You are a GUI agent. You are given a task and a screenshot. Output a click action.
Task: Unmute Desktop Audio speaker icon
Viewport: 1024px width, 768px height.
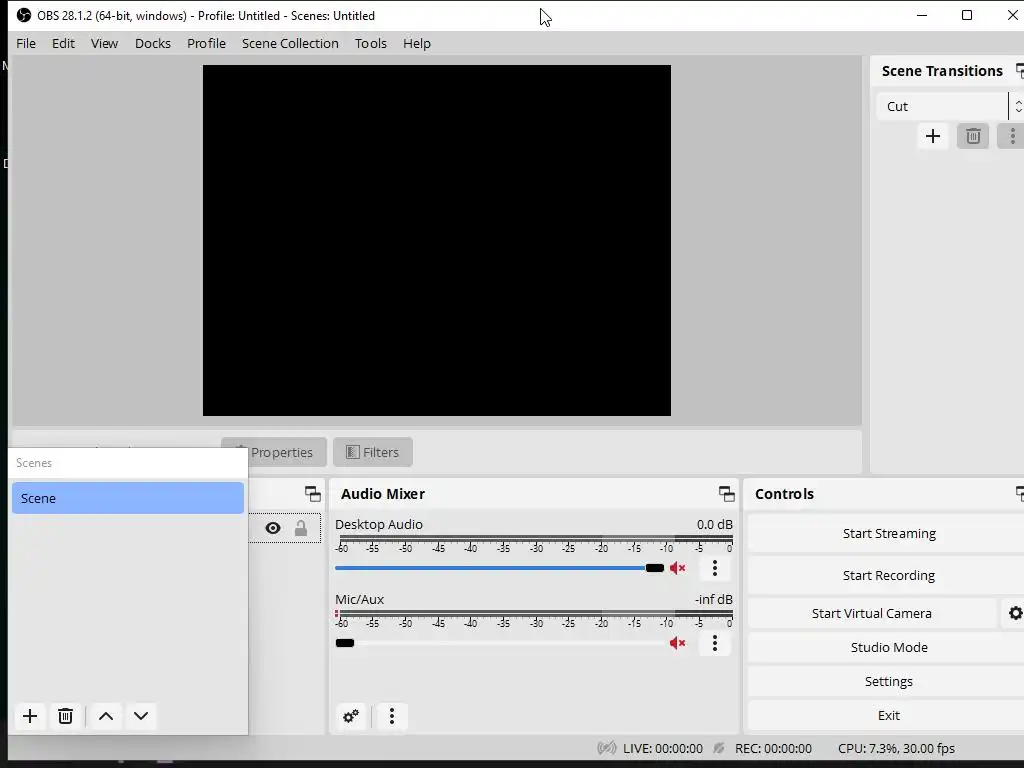click(x=678, y=568)
